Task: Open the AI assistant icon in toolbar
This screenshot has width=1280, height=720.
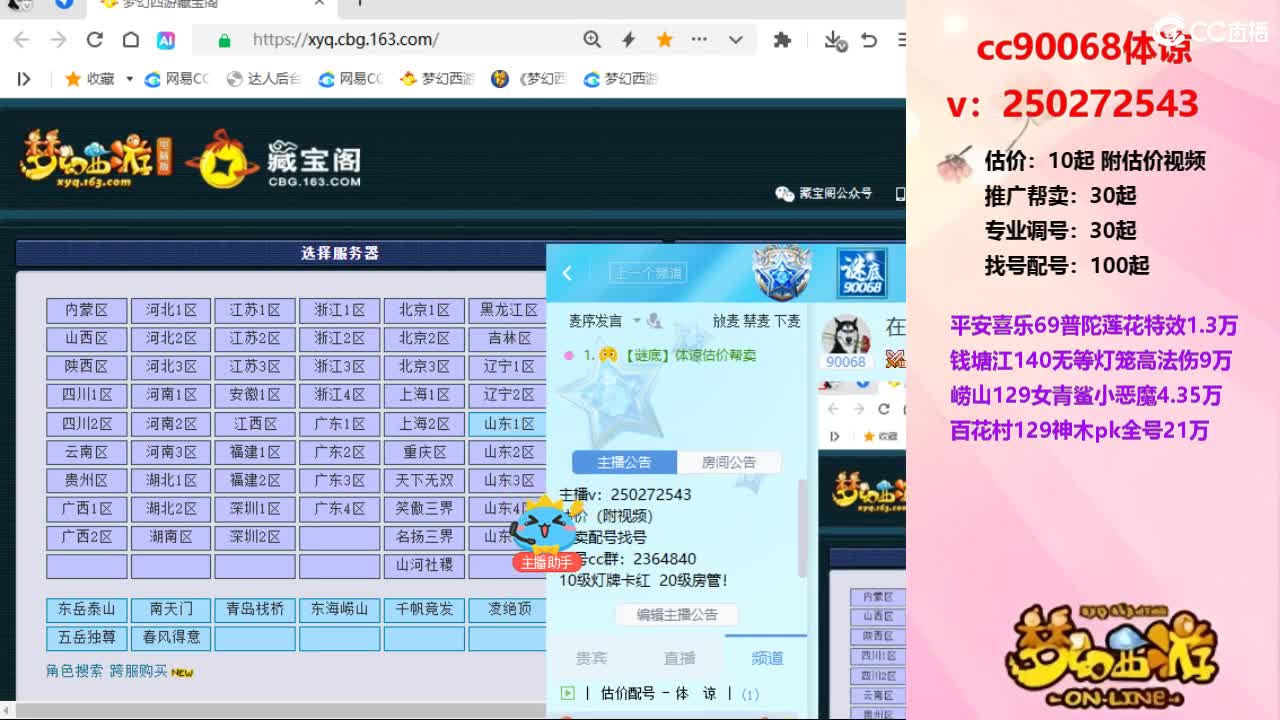Action: 166,40
